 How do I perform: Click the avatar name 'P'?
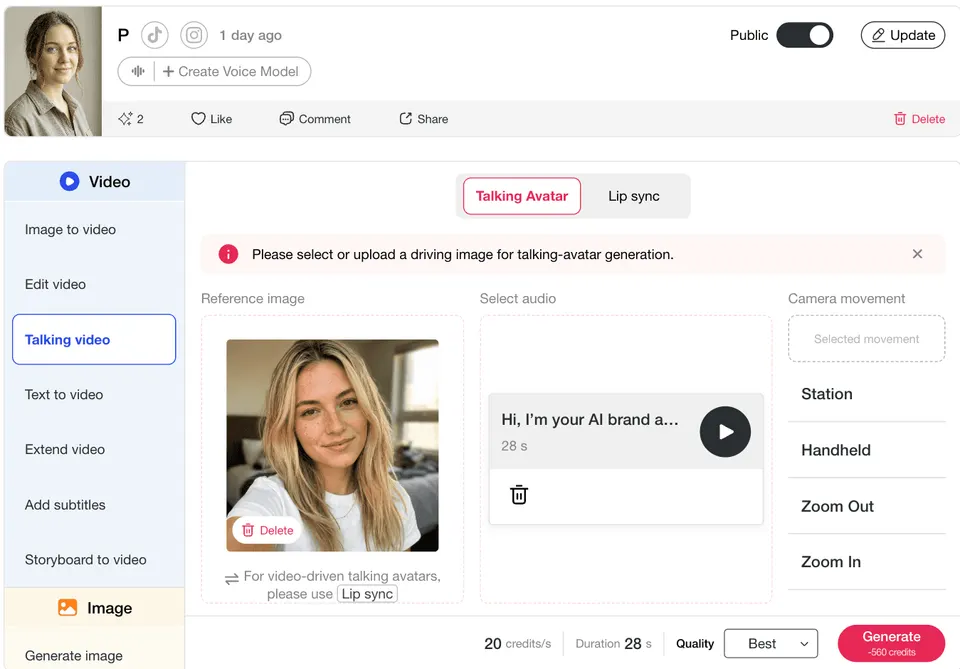tap(123, 36)
